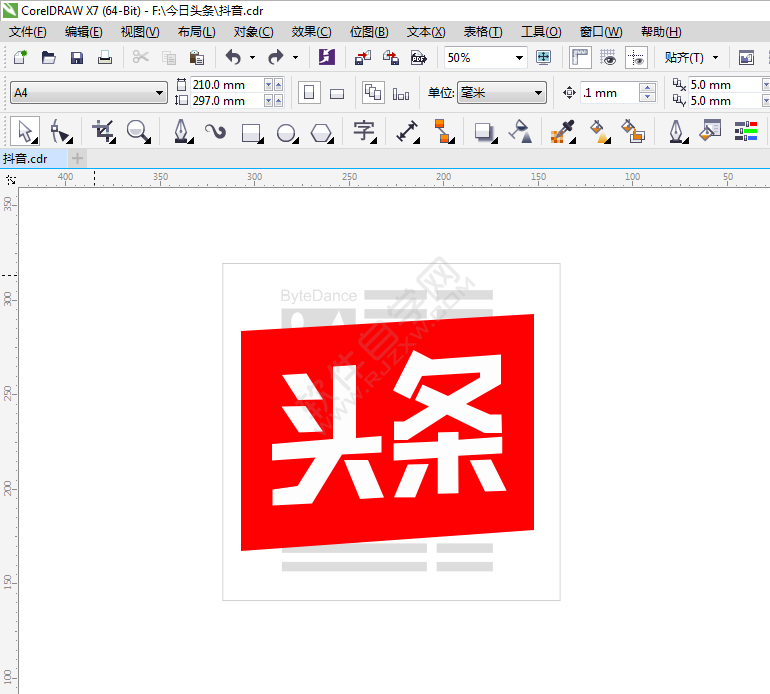
Task: Open the Effects (效果) menu
Action: click(x=311, y=32)
